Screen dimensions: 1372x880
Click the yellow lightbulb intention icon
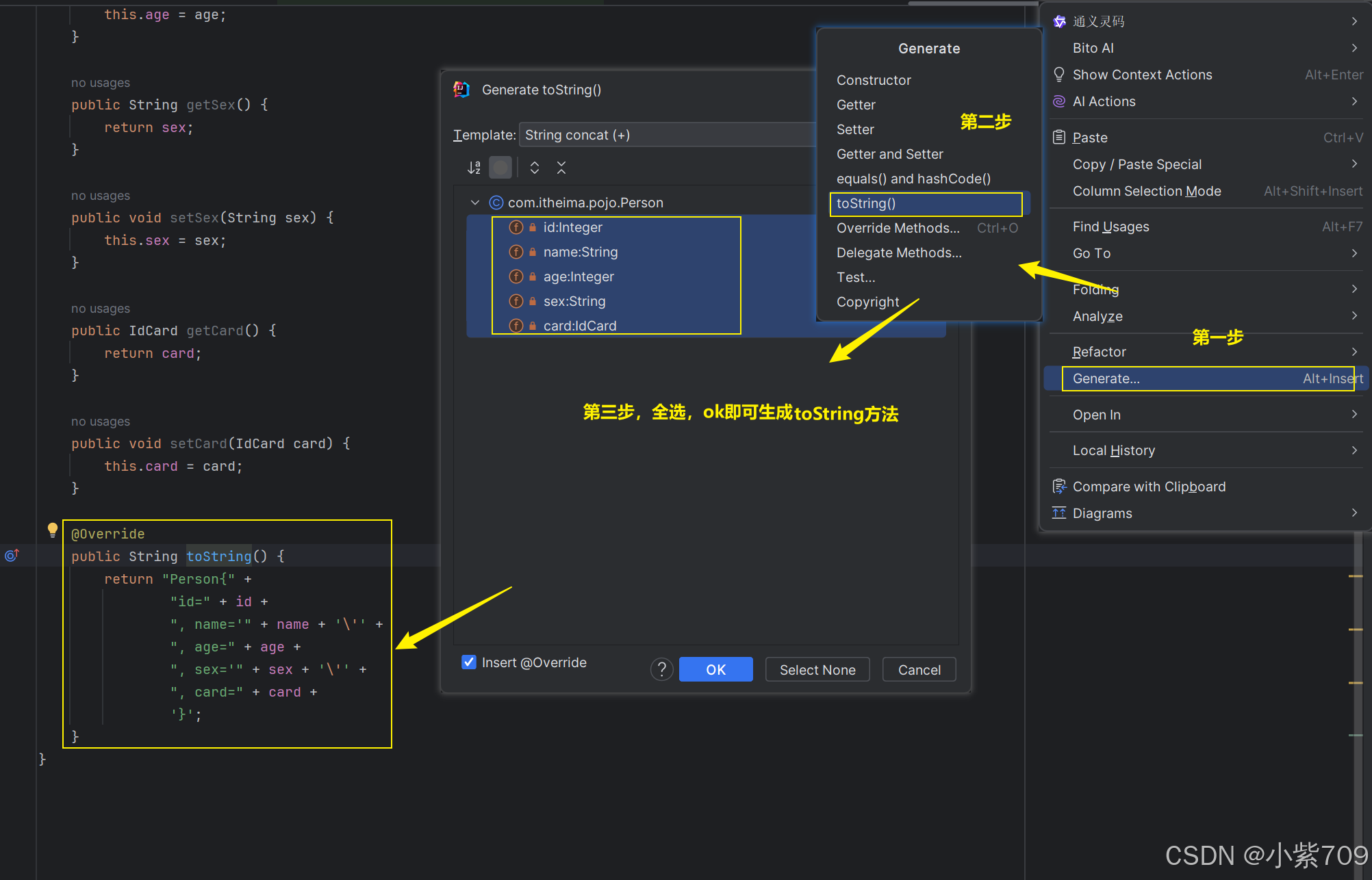pyautogui.click(x=53, y=529)
